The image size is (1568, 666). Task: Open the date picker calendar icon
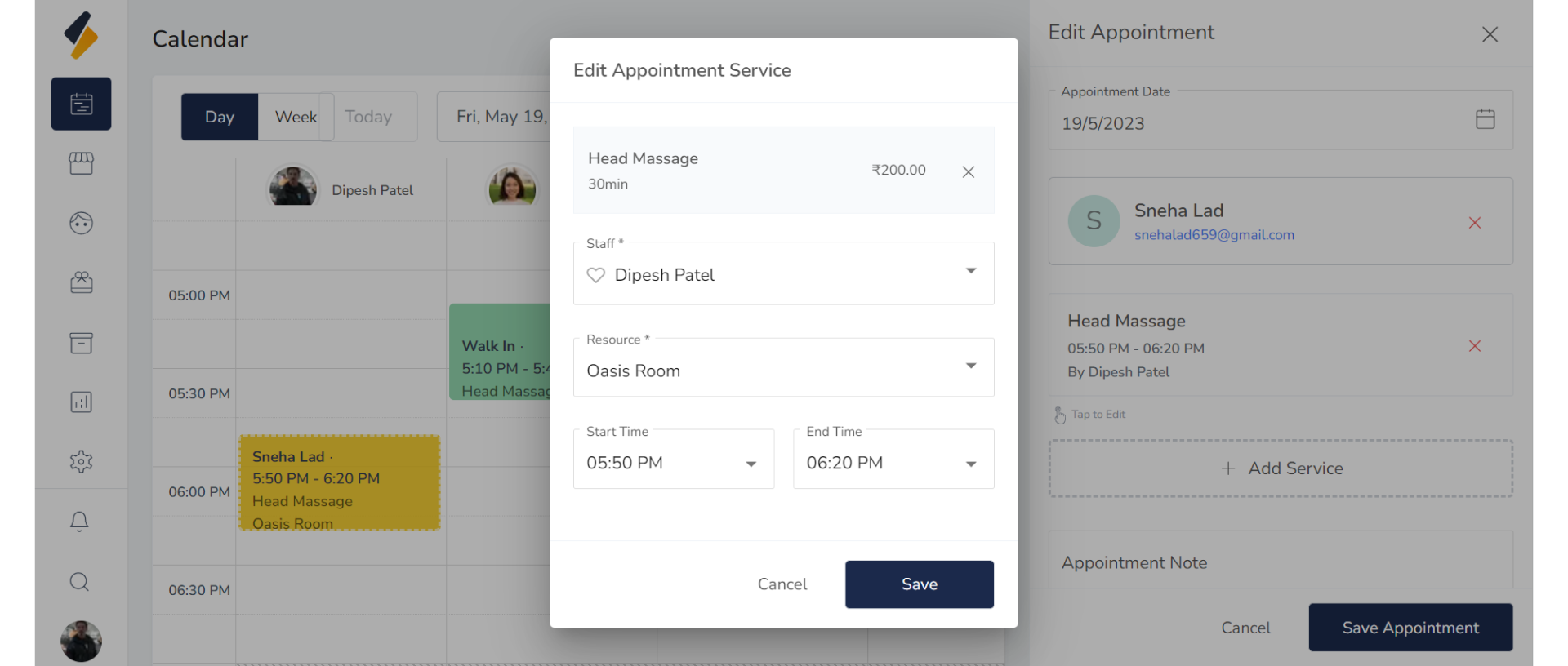[1485, 119]
